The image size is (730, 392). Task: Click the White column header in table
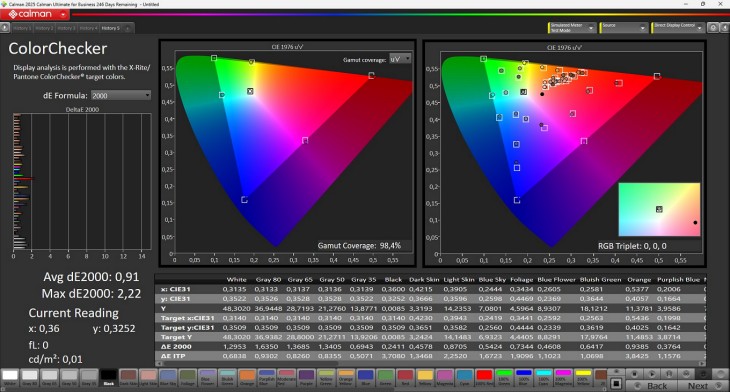[237, 280]
